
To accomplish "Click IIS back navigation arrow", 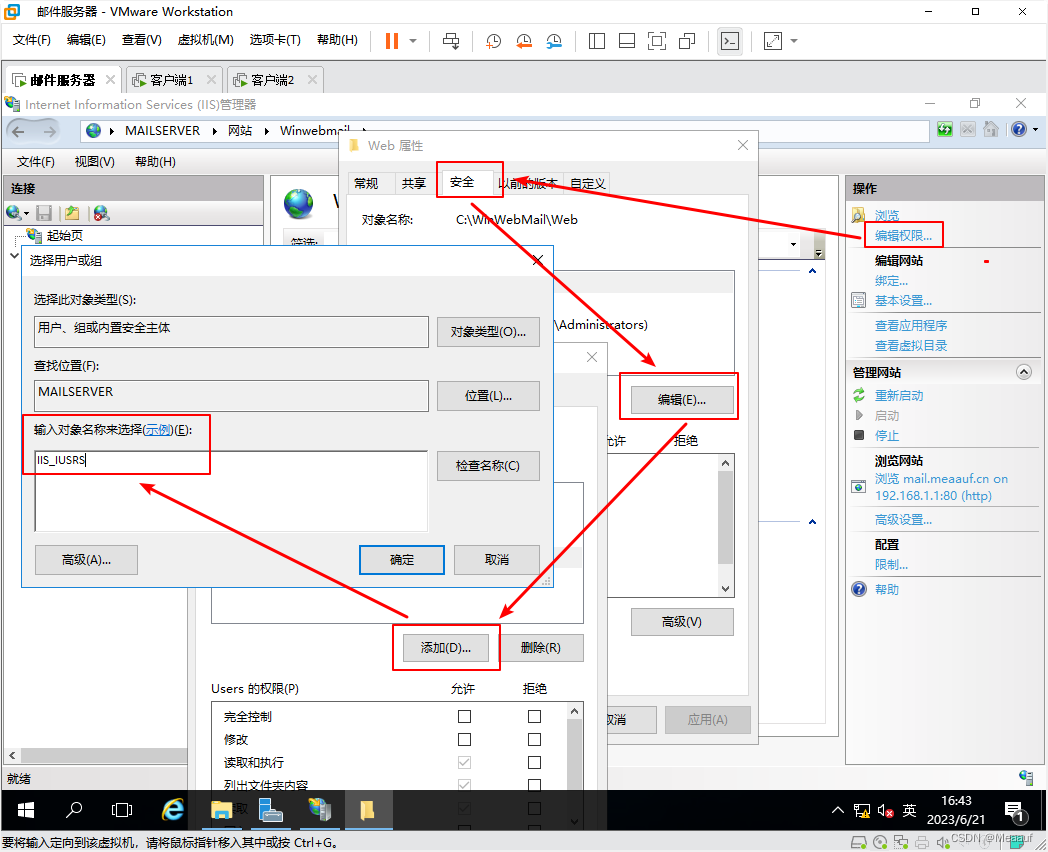I will 19,132.
